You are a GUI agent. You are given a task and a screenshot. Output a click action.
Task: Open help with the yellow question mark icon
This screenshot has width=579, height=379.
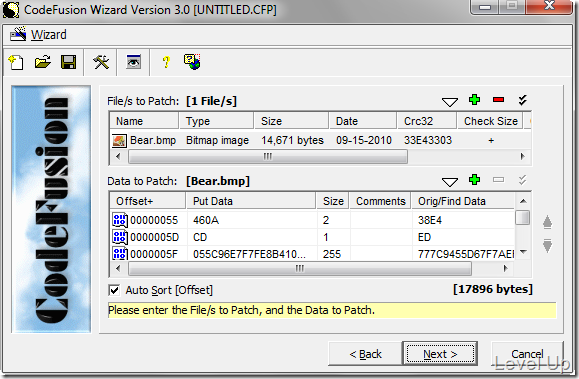[x=166, y=62]
